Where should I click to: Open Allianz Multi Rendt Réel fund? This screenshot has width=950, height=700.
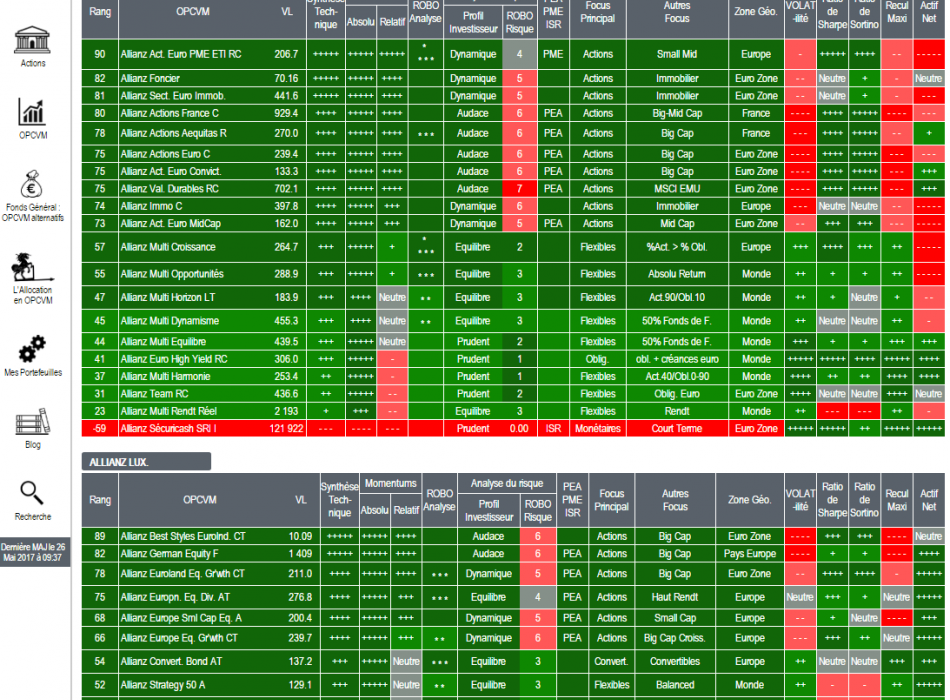coord(168,411)
